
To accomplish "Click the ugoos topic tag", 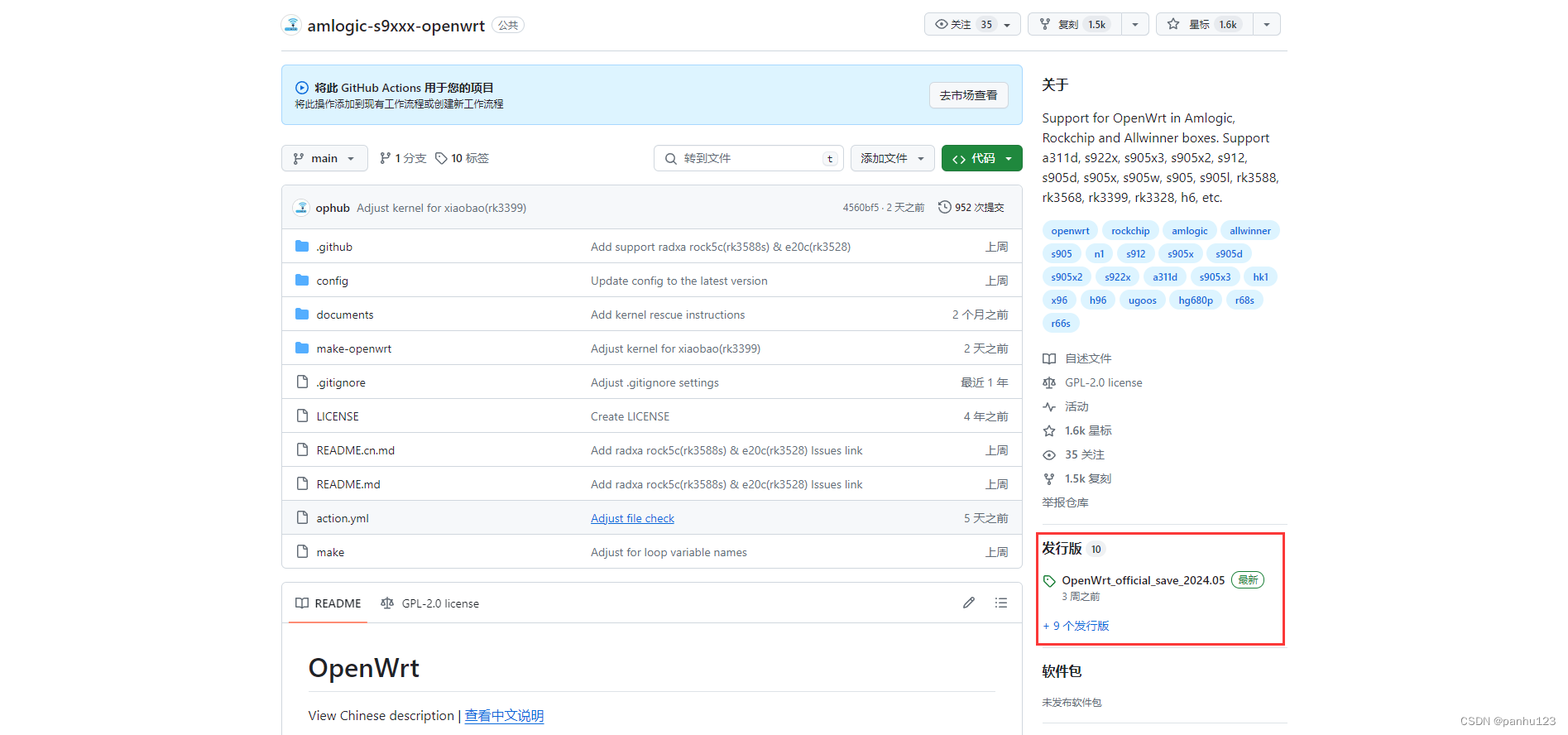I will (1142, 300).
